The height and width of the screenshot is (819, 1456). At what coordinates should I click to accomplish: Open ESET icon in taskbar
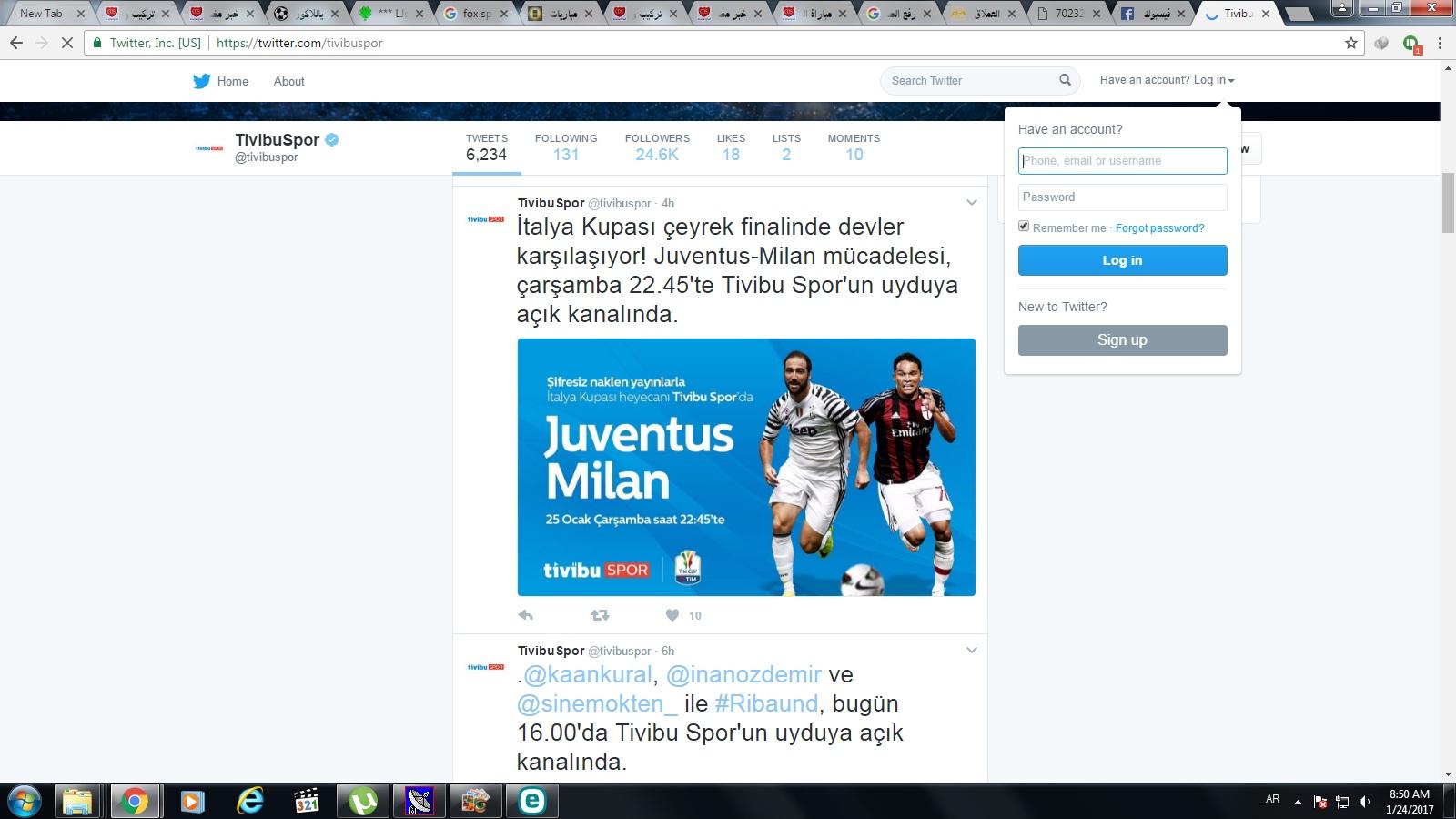531,801
